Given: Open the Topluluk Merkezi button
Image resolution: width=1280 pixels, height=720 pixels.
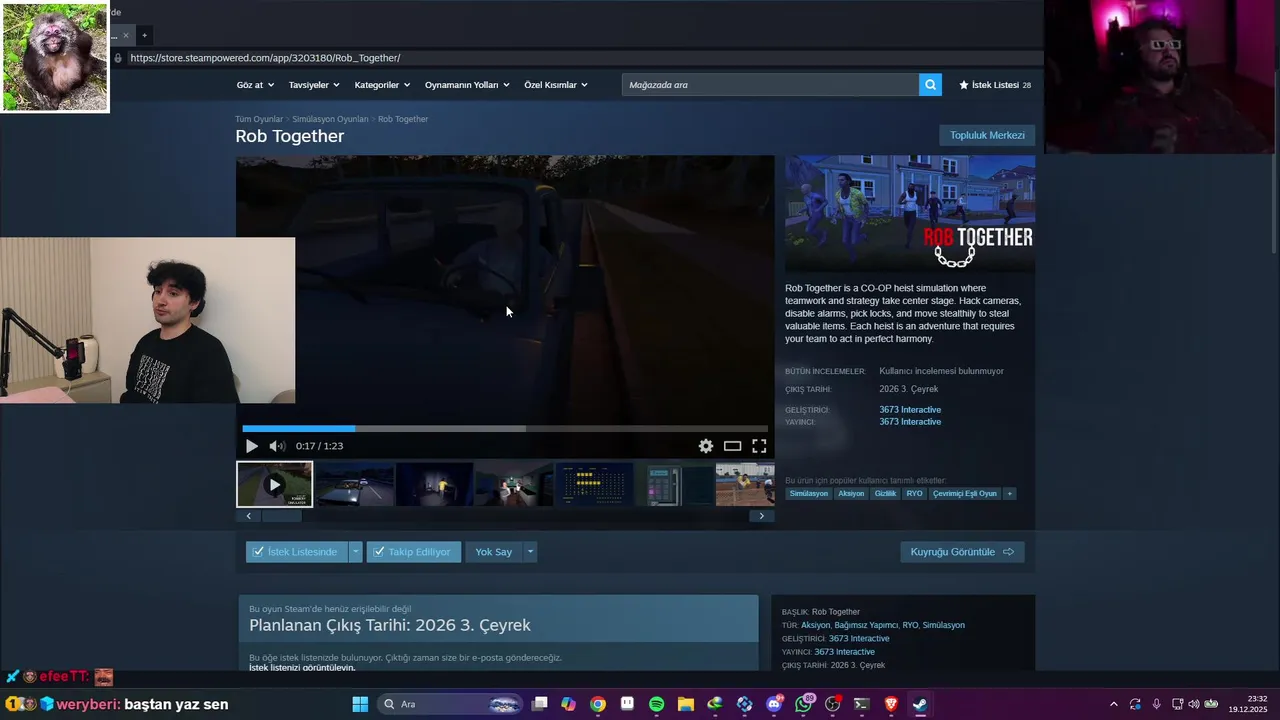Looking at the screenshot, I should point(987,135).
